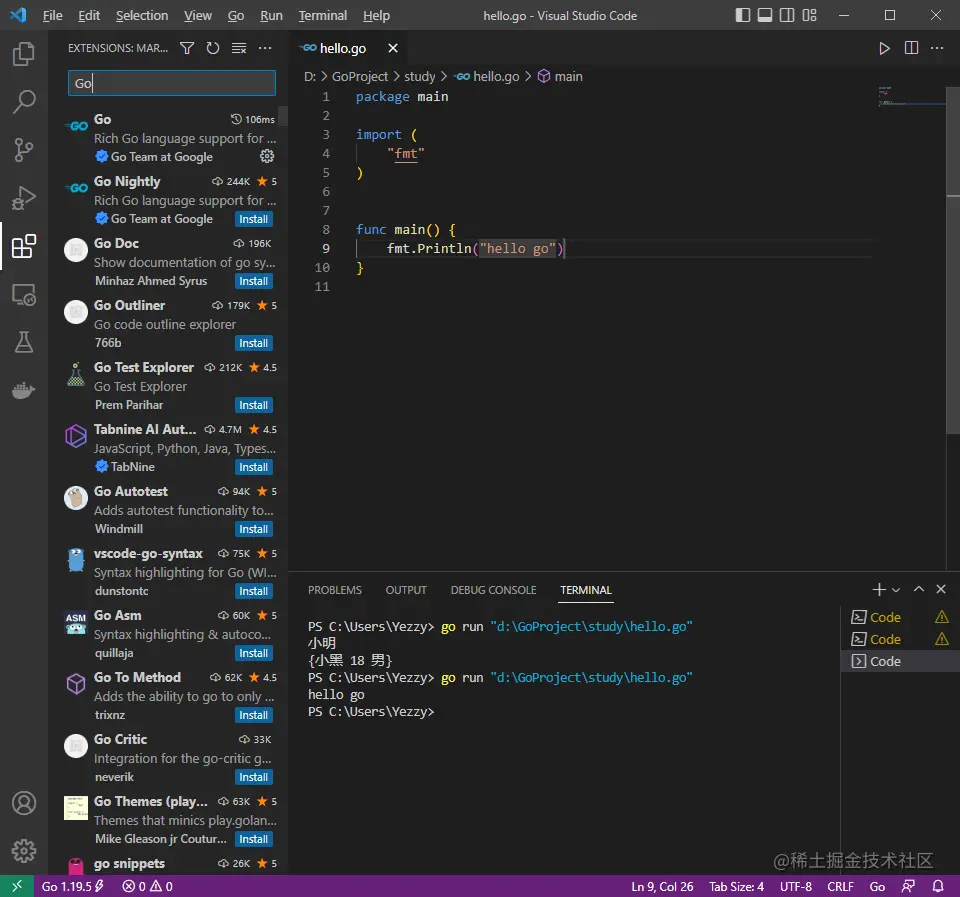Click the filter extensions funnel icon
The height and width of the screenshot is (897, 960).
[187, 48]
